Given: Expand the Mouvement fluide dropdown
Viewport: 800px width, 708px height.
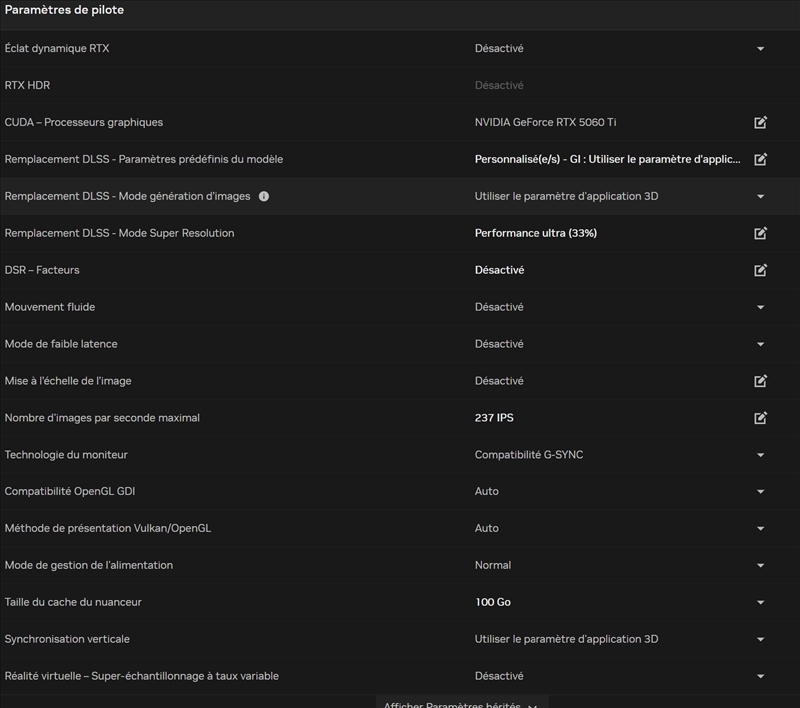Looking at the screenshot, I should pyautogui.click(x=760, y=307).
